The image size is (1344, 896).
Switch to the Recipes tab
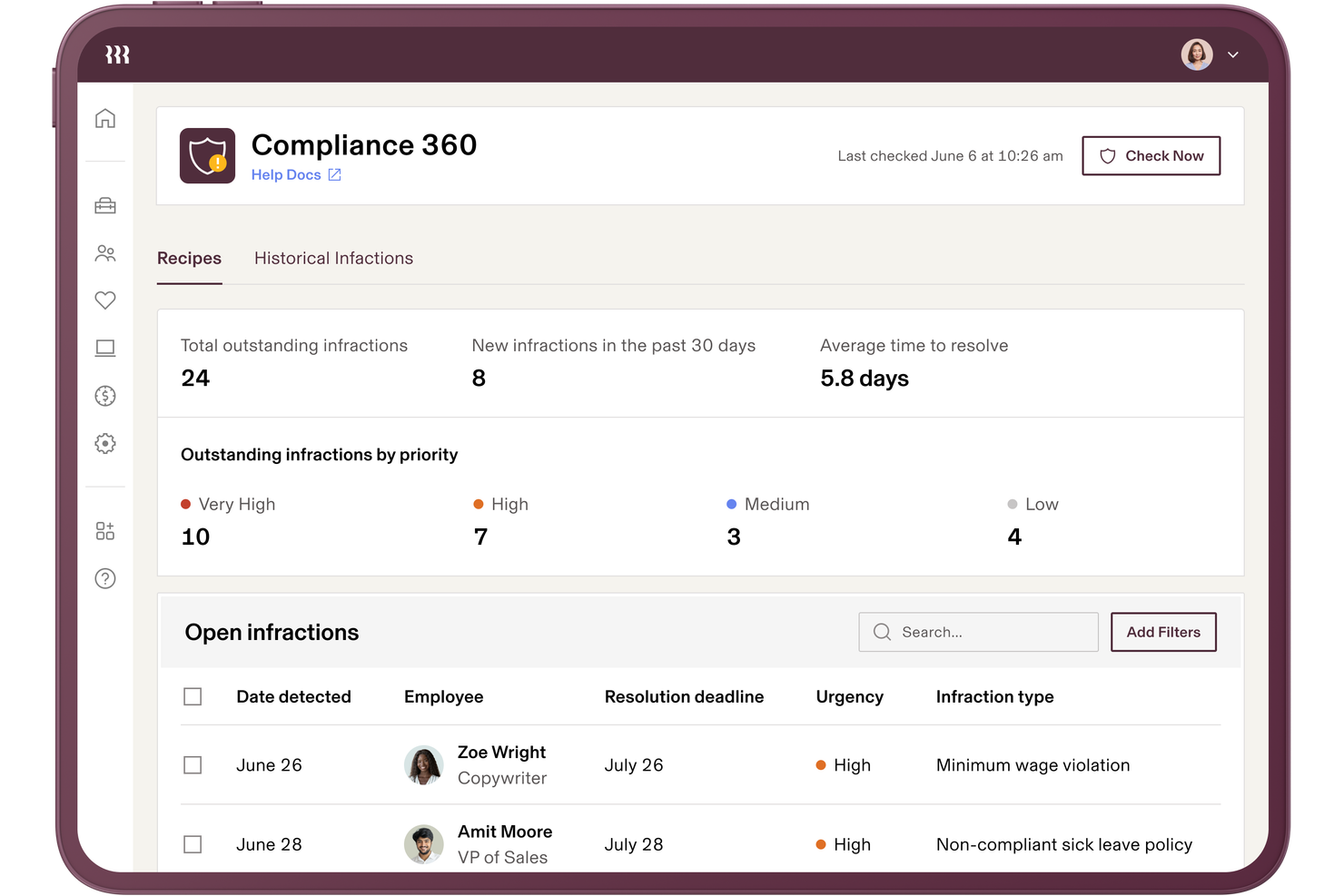189,258
